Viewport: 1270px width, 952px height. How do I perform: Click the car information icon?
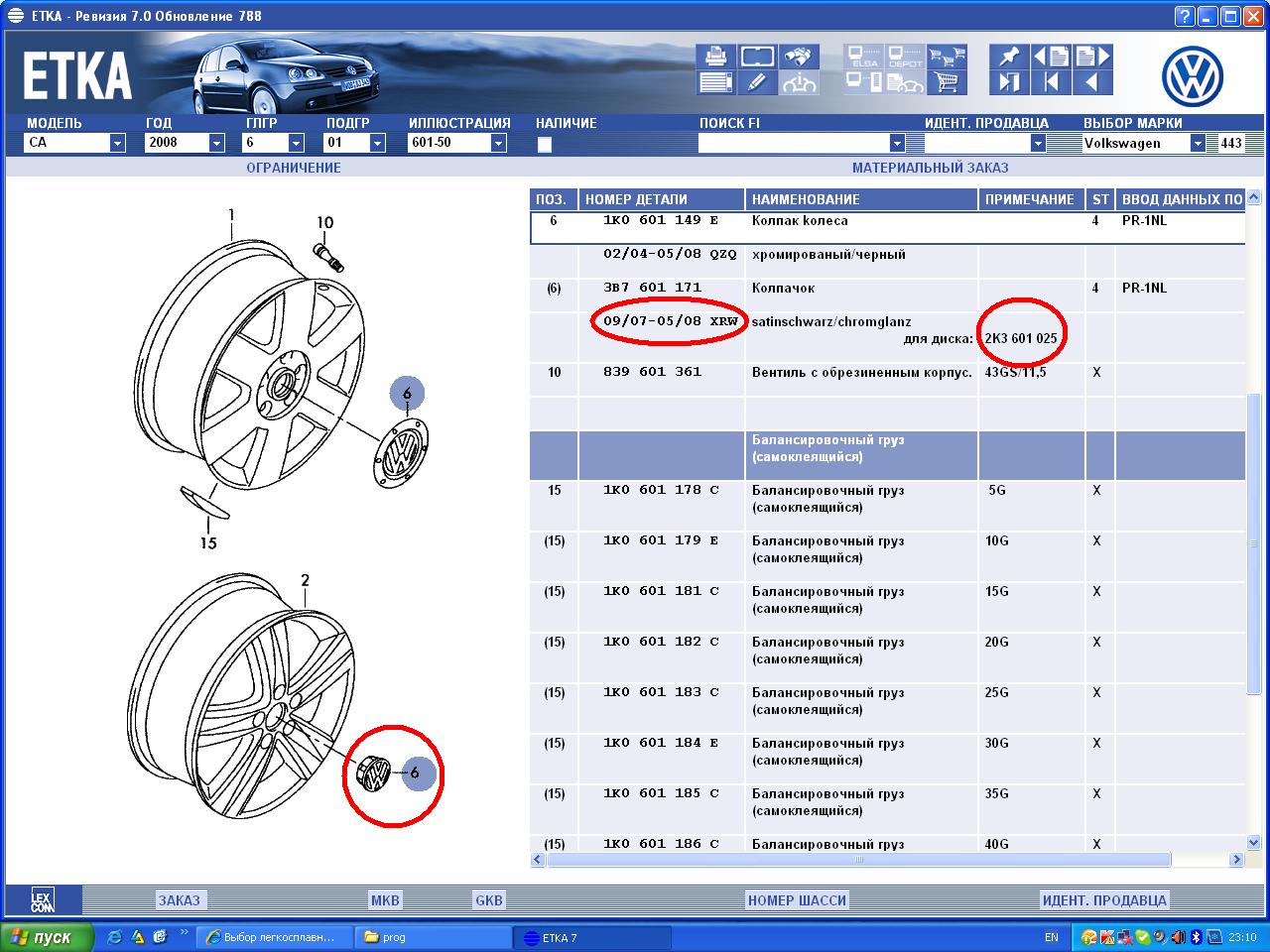point(799,83)
